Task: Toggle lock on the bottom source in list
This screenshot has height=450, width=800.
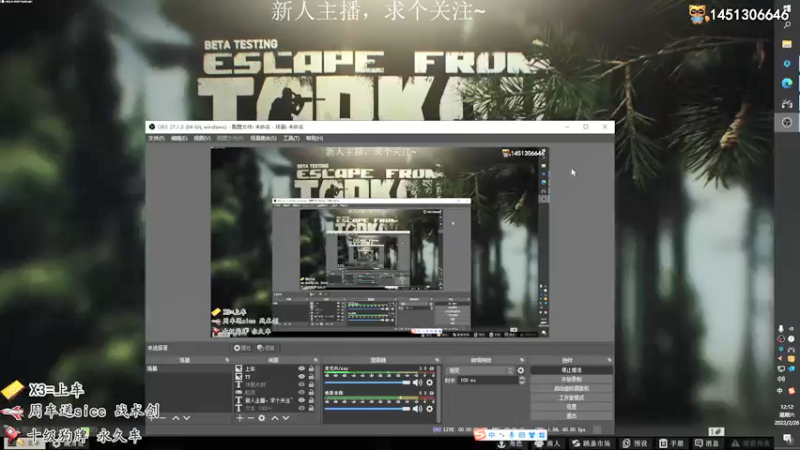Action: 311,408
